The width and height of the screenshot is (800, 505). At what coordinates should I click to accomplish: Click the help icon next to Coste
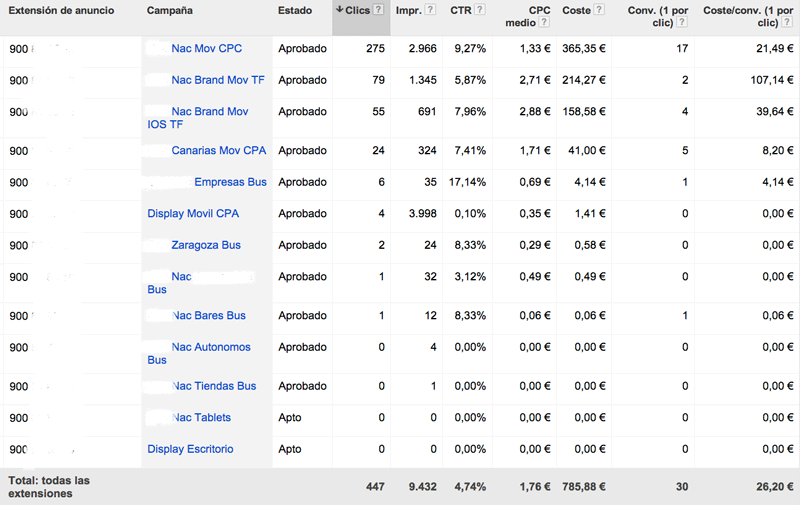click(x=599, y=10)
